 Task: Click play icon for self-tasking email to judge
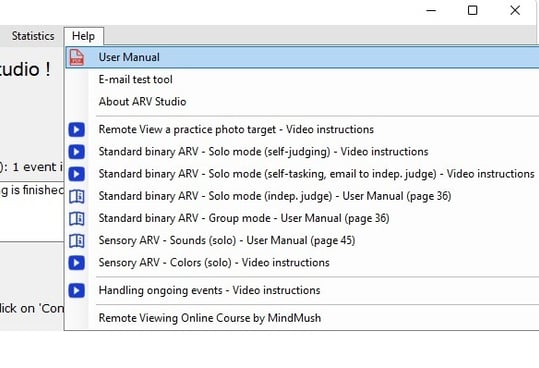(x=77, y=174)
